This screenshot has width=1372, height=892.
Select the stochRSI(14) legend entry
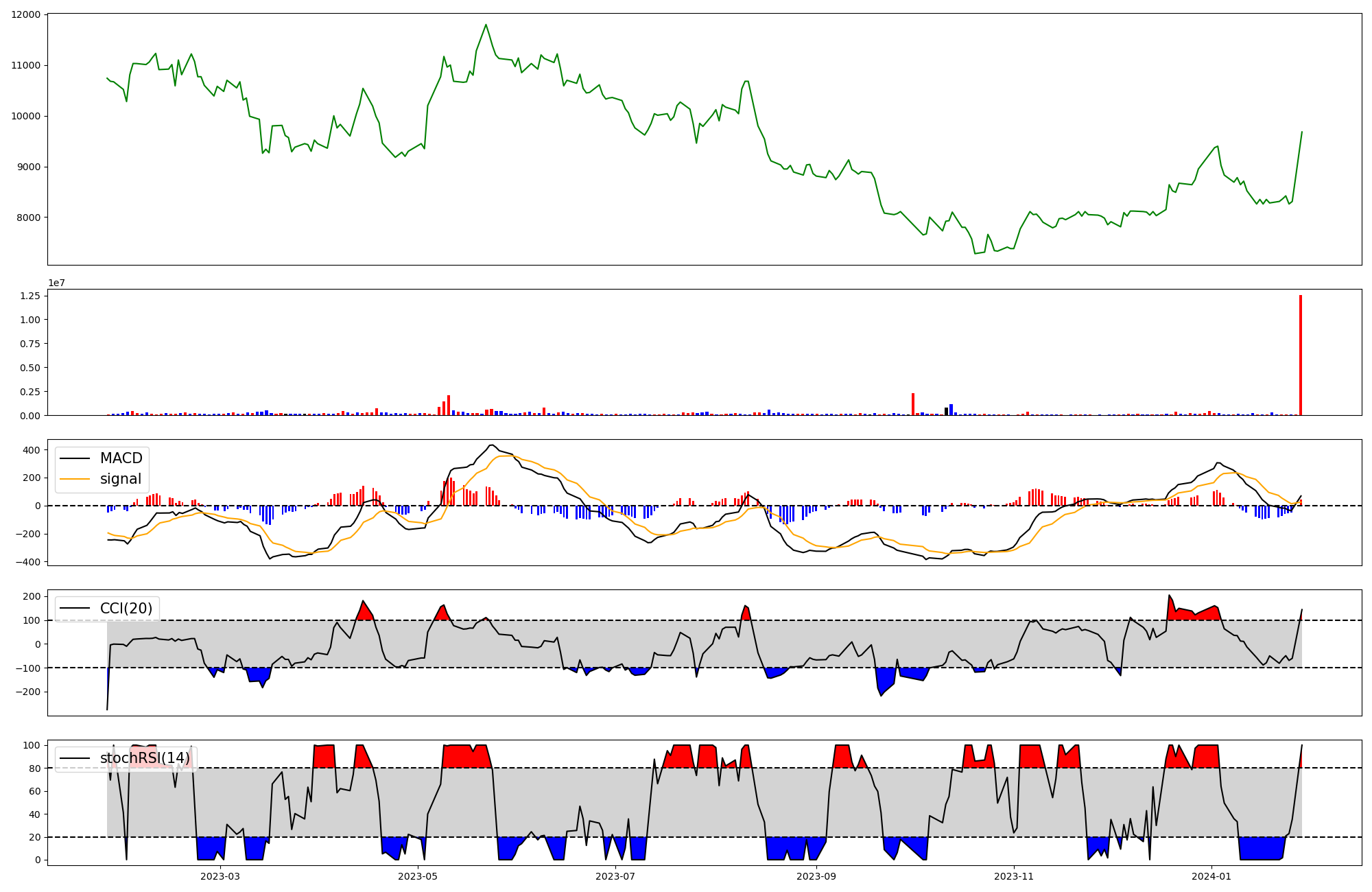[145, 758]
